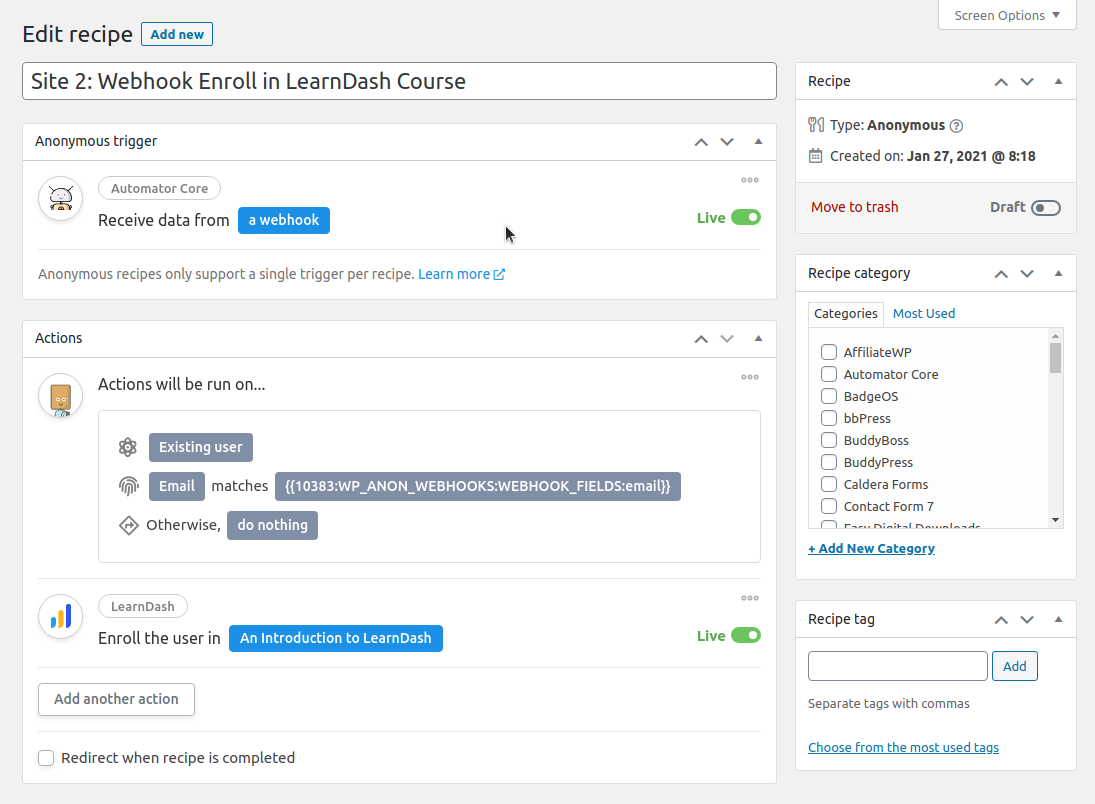This screenshot has width=1095, height=804.
Task: Click the calendar icon beside Created on
Action: [x=816, y=156]
